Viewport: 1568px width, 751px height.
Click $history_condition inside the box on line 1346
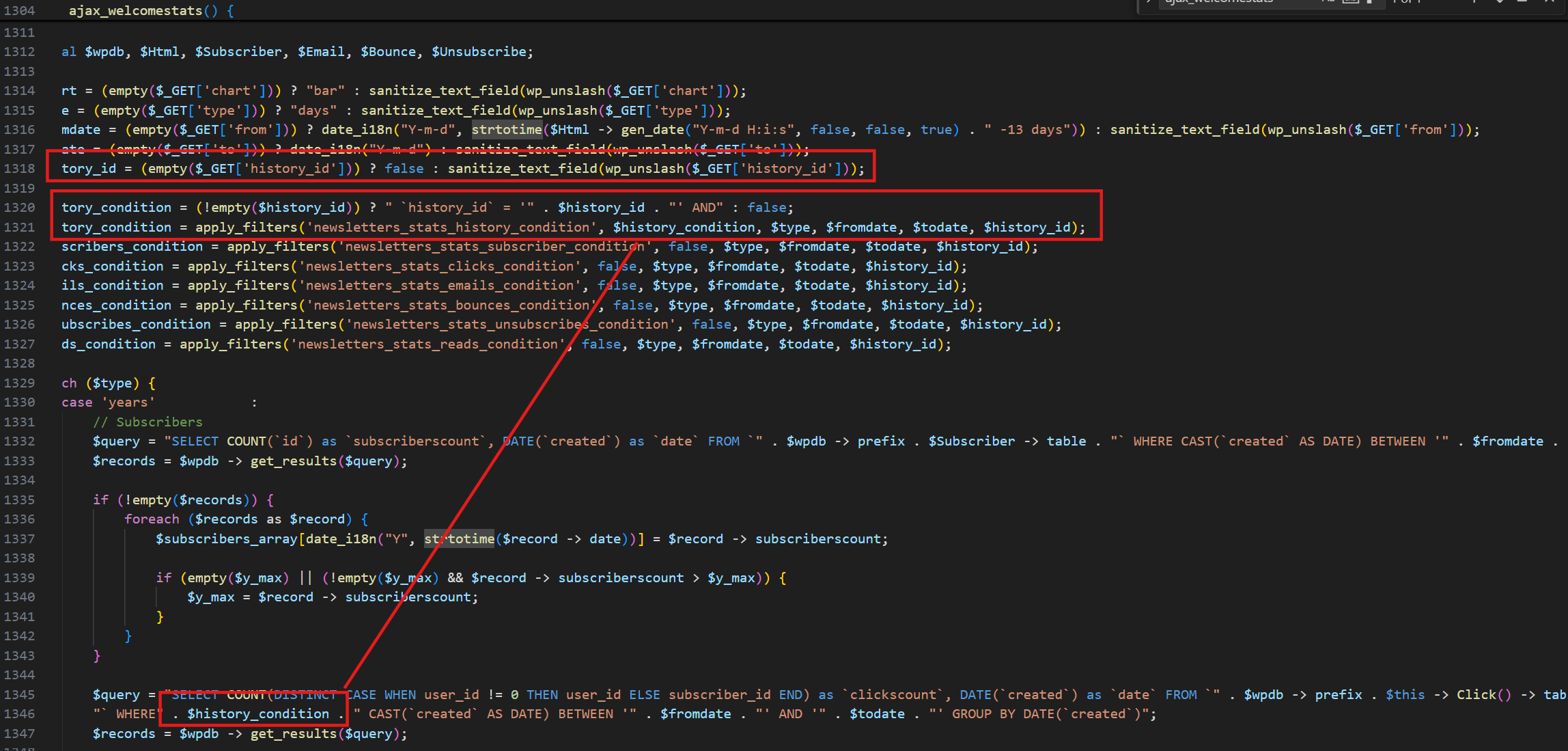257,714
